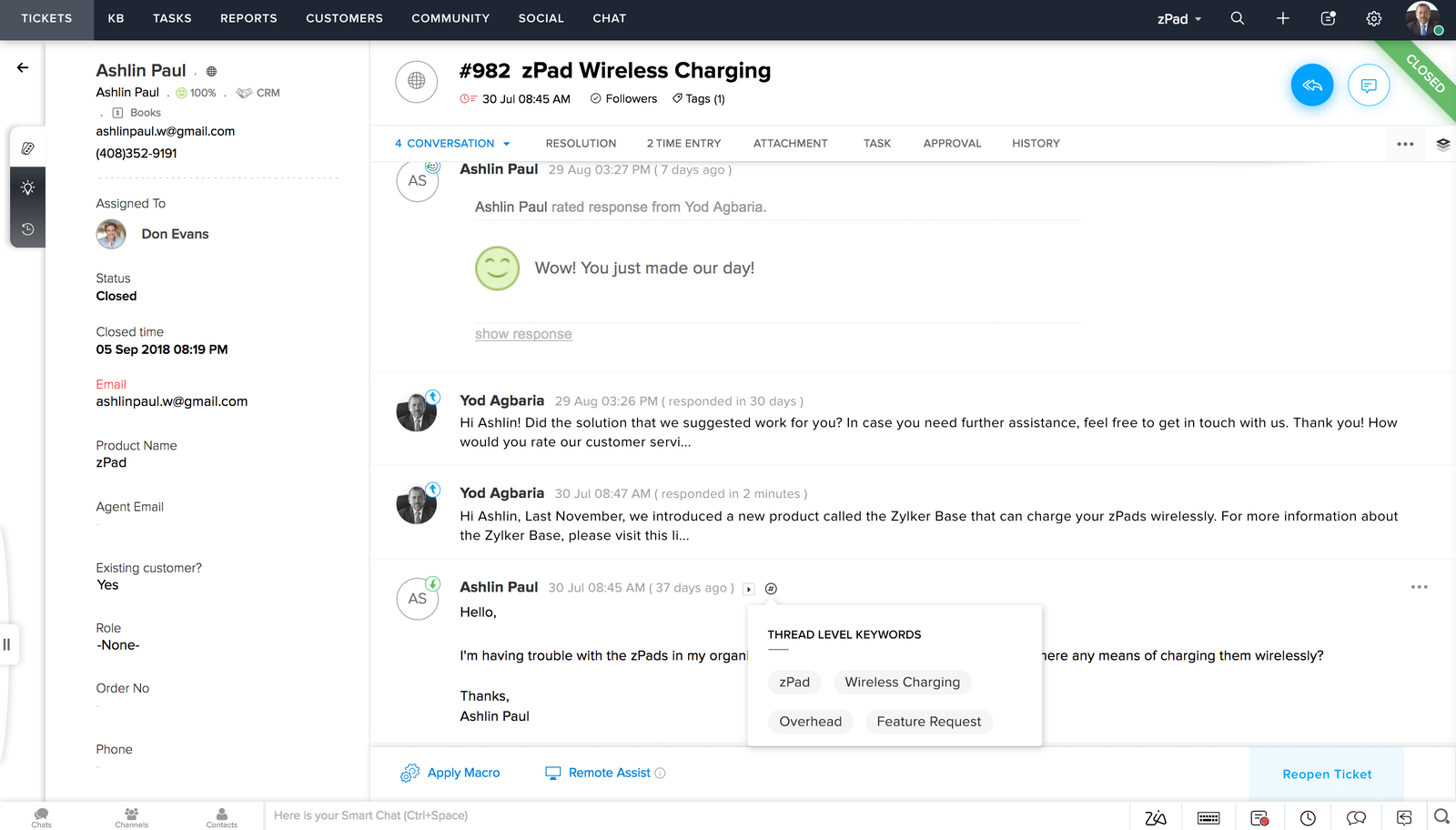This screenshot has height=830, width=1456.
Task: Expand the zPad department dropdown
Action: (x=1179, y=19)
